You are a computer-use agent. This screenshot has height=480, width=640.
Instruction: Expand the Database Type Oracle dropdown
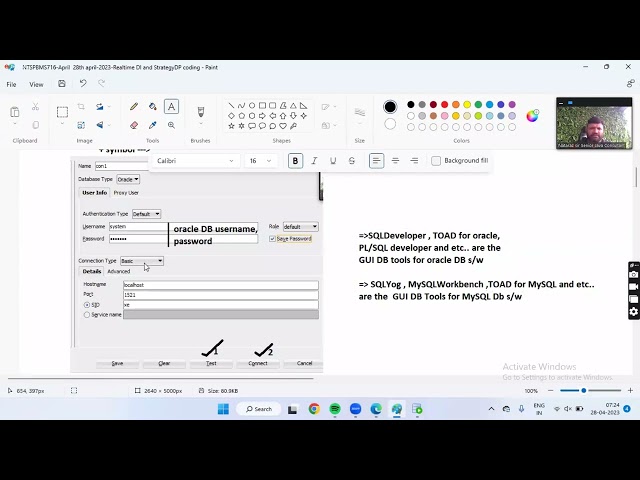pyautogui.click(x=128, y=179)
